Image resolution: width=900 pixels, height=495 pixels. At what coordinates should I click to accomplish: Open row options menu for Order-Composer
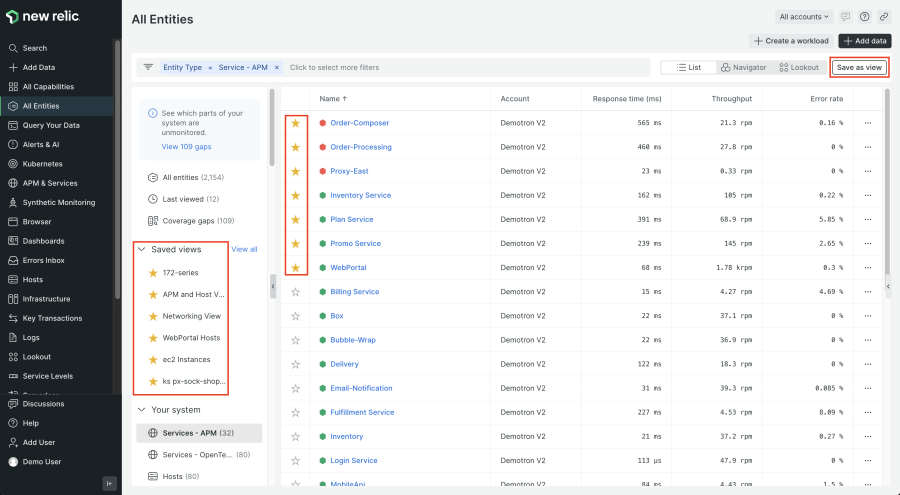868,123
